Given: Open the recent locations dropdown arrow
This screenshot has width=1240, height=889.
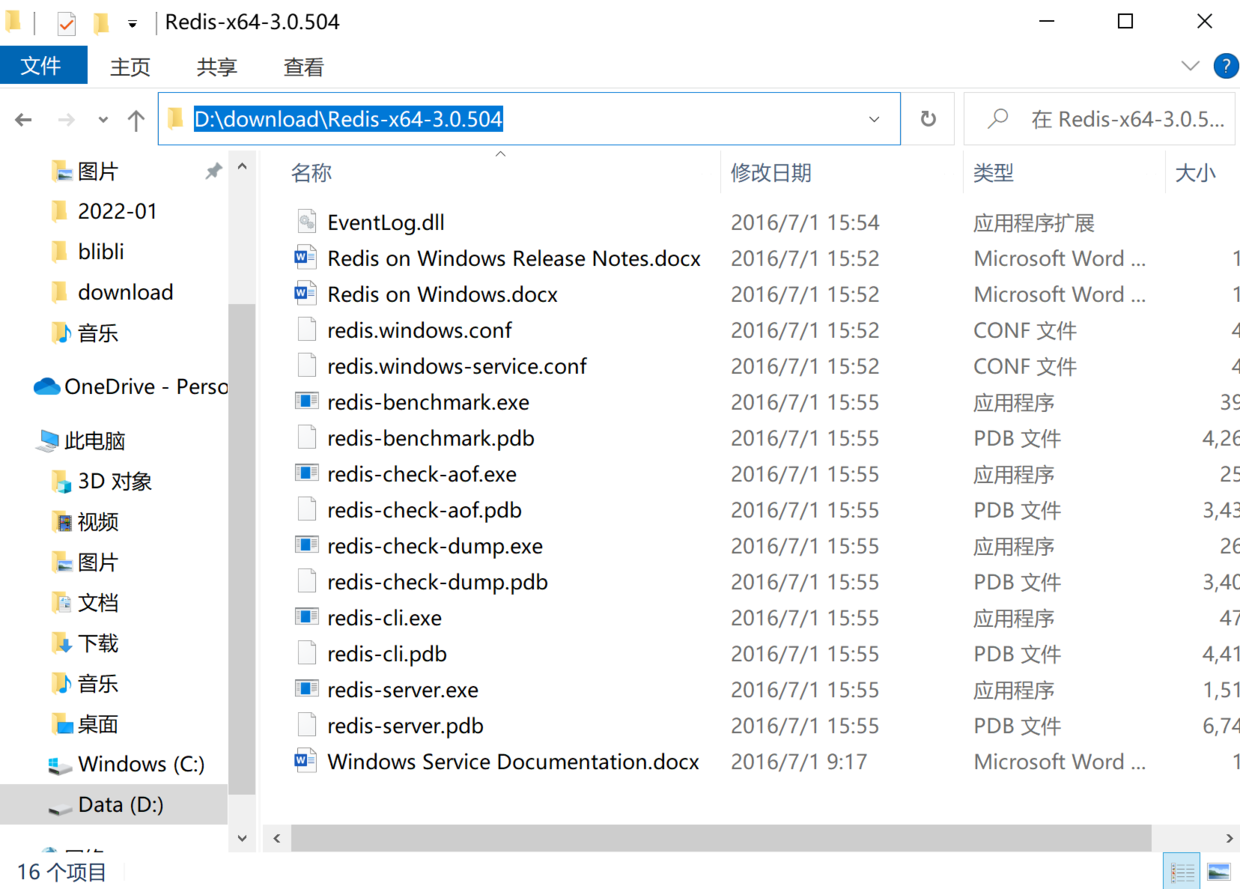Looking at the screenshot, I should pos(103,120).
